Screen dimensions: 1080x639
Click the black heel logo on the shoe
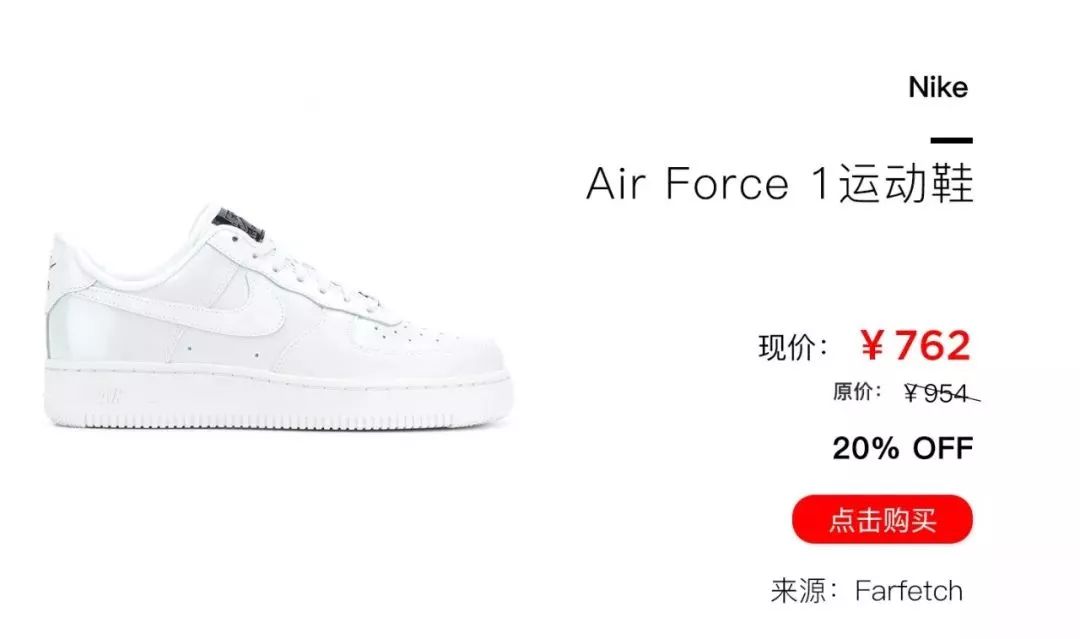[x=50, y=273]
